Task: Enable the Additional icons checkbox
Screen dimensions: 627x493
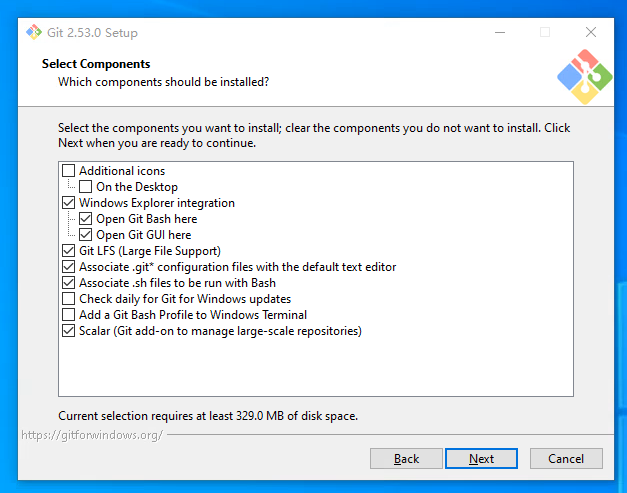Action: pos(69,171)
